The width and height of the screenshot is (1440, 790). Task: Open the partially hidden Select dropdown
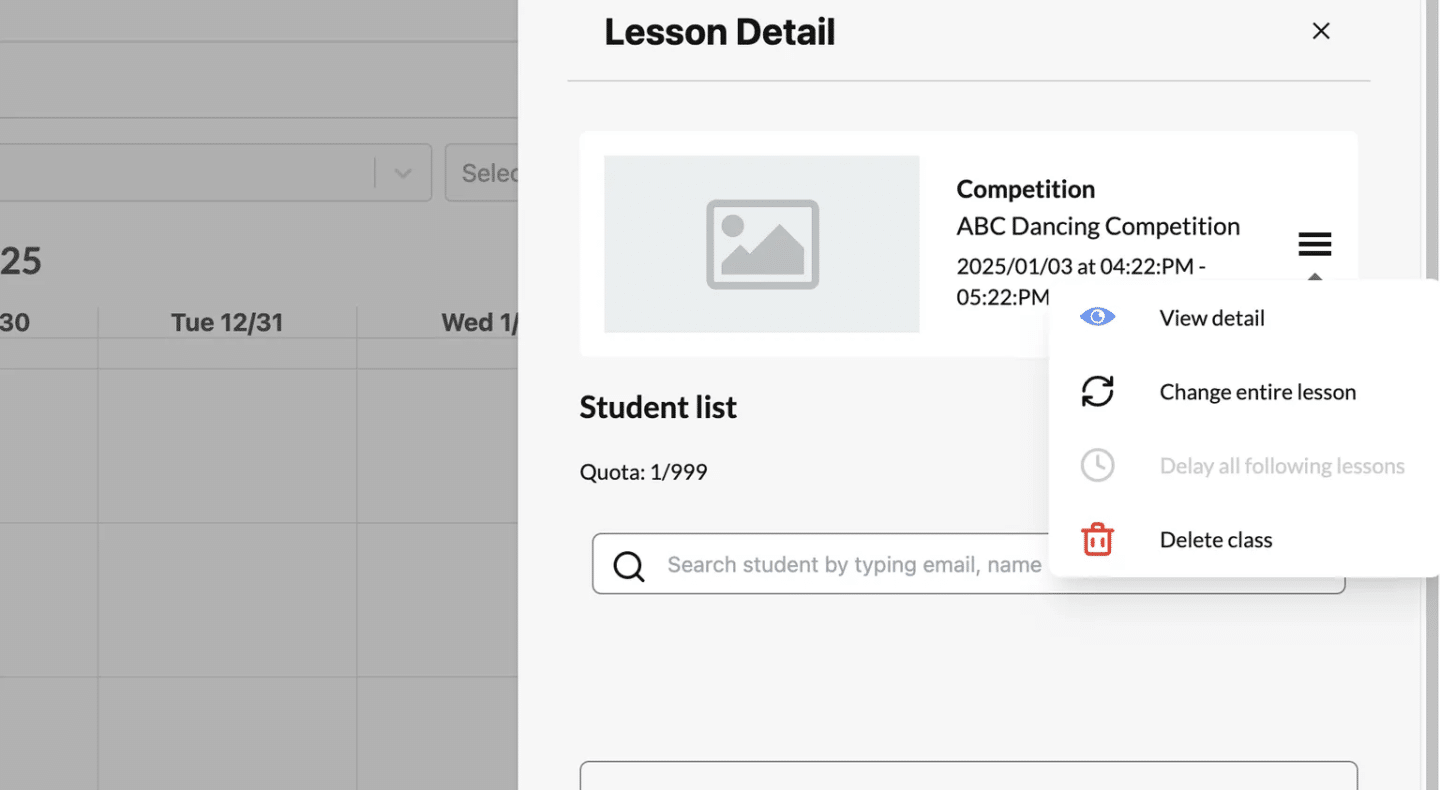[x=484, y=173]
